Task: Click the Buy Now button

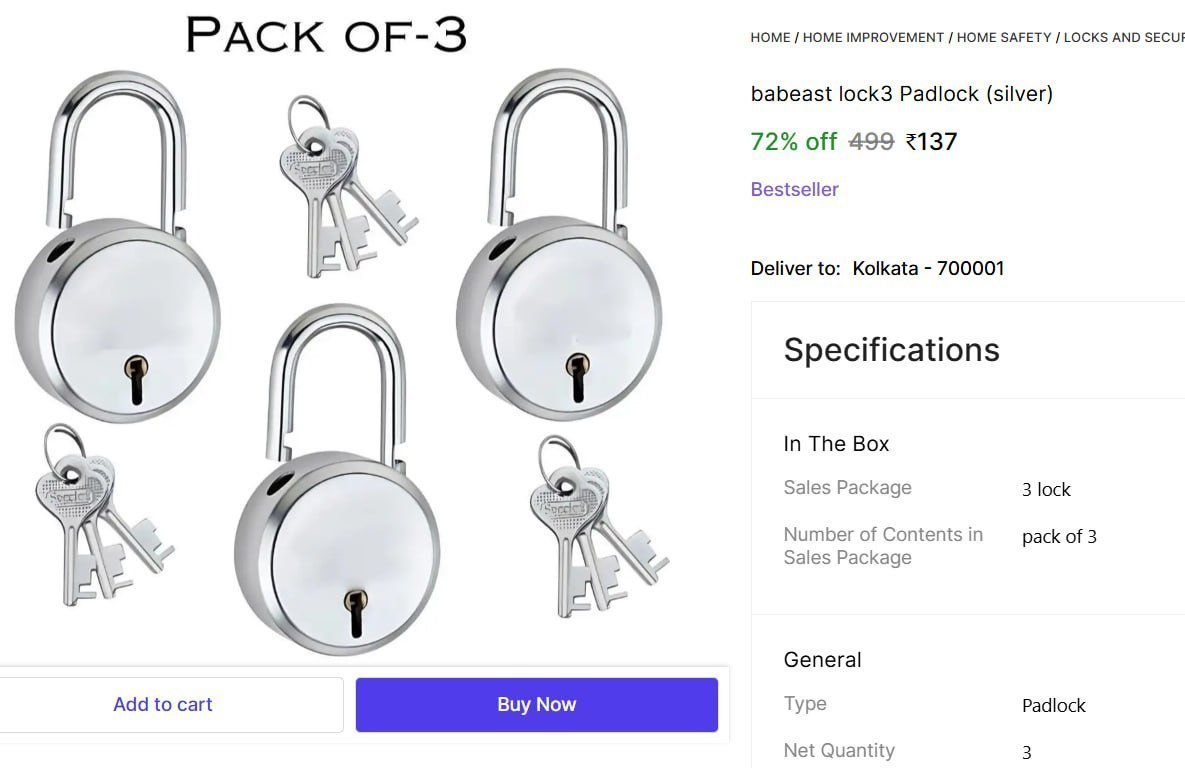Action: pyautogui.click(x=536, y=704)
